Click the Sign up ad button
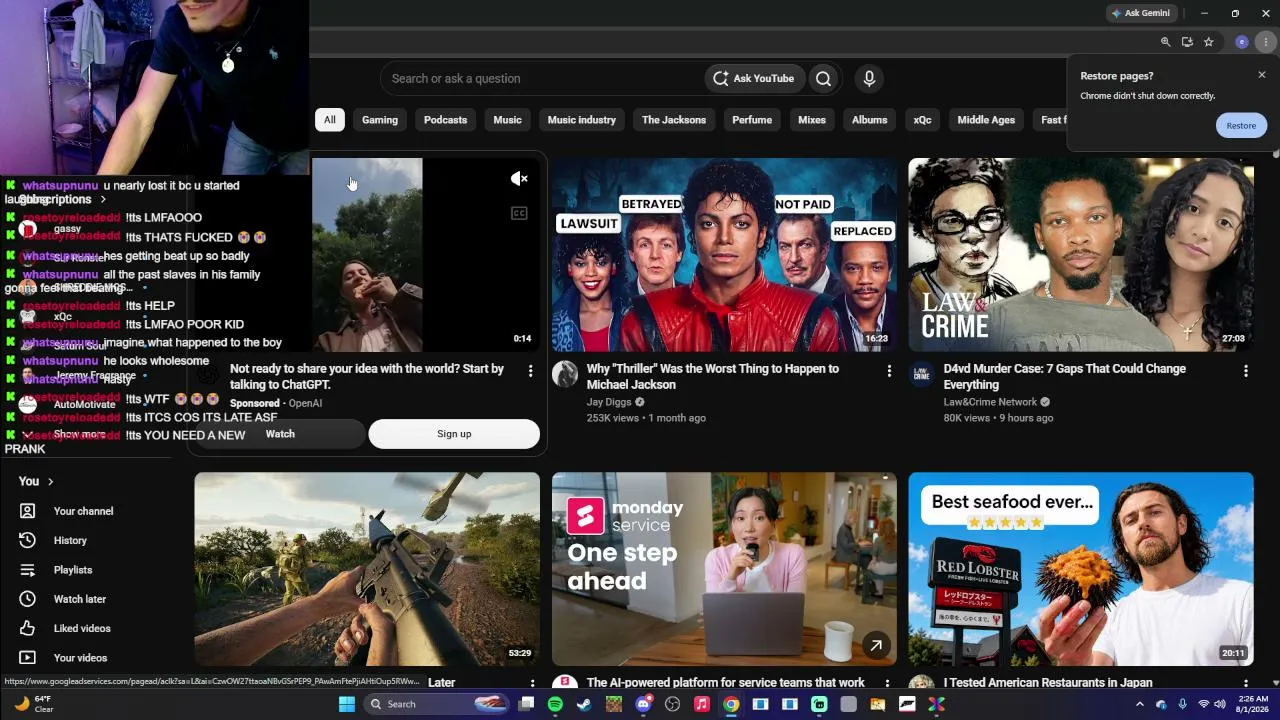 (454, 434)
